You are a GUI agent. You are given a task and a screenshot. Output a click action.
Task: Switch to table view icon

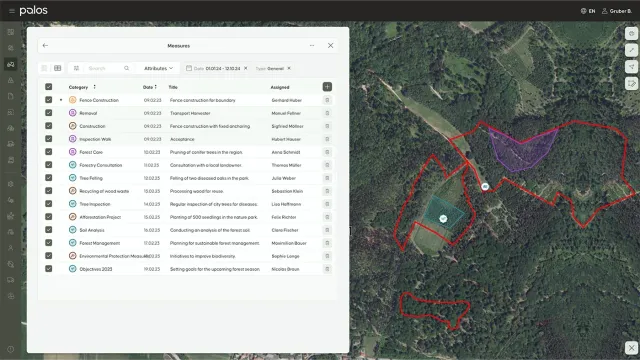click(x=58, y=68)
